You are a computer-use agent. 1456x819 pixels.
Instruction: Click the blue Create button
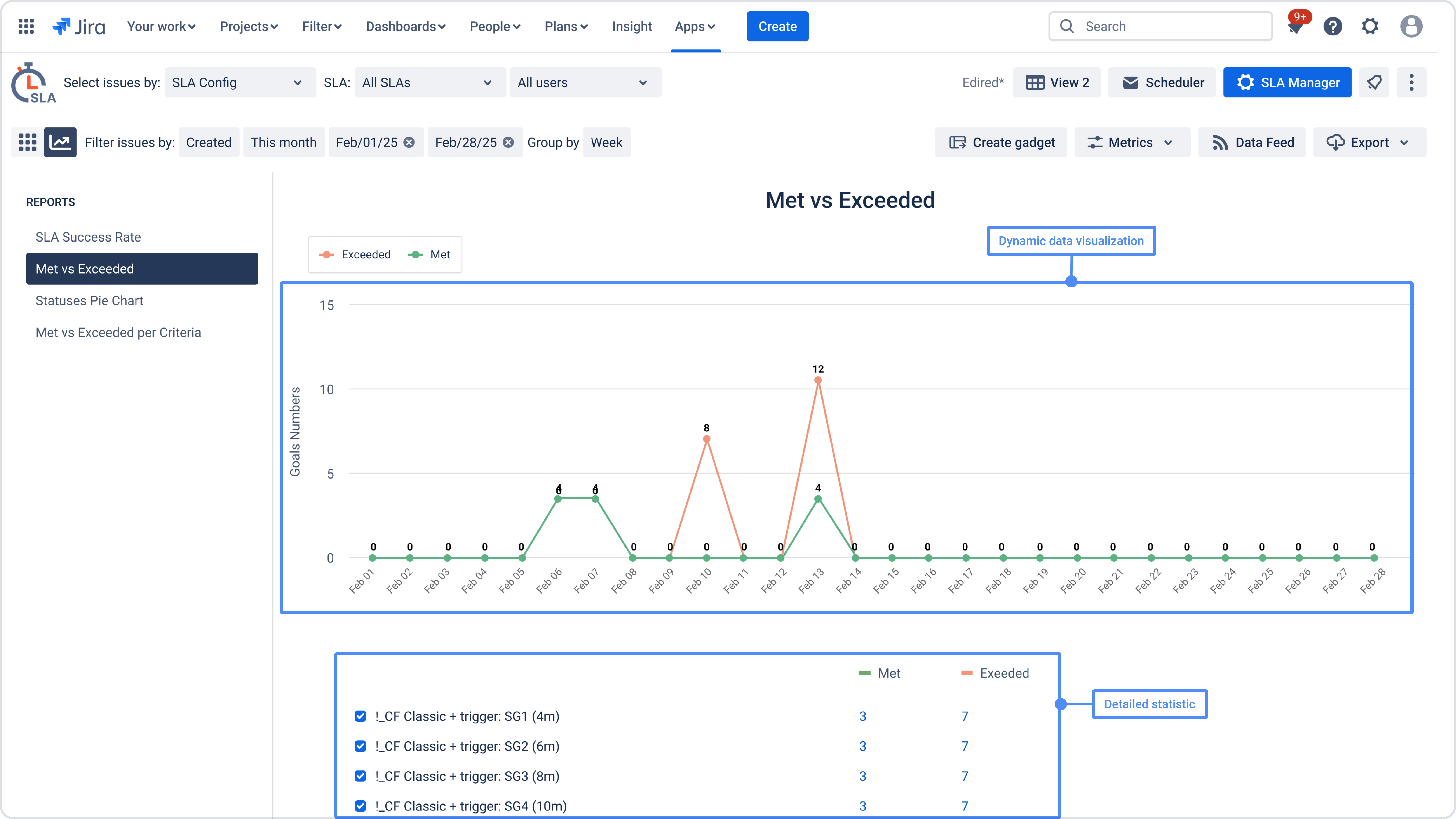777,27
